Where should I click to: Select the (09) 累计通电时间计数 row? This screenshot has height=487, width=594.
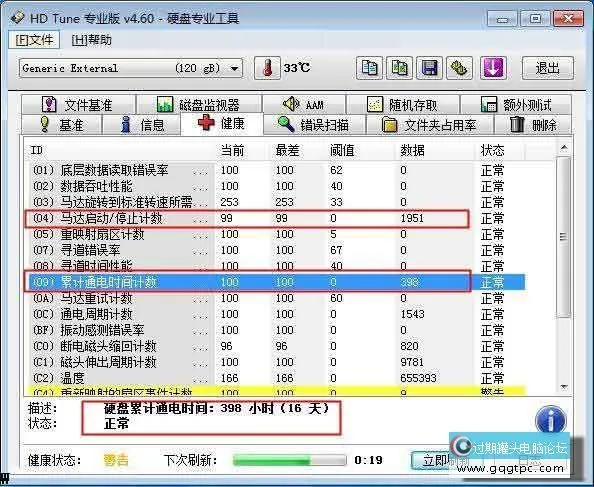pyautogui.click(x=277, y=282)
